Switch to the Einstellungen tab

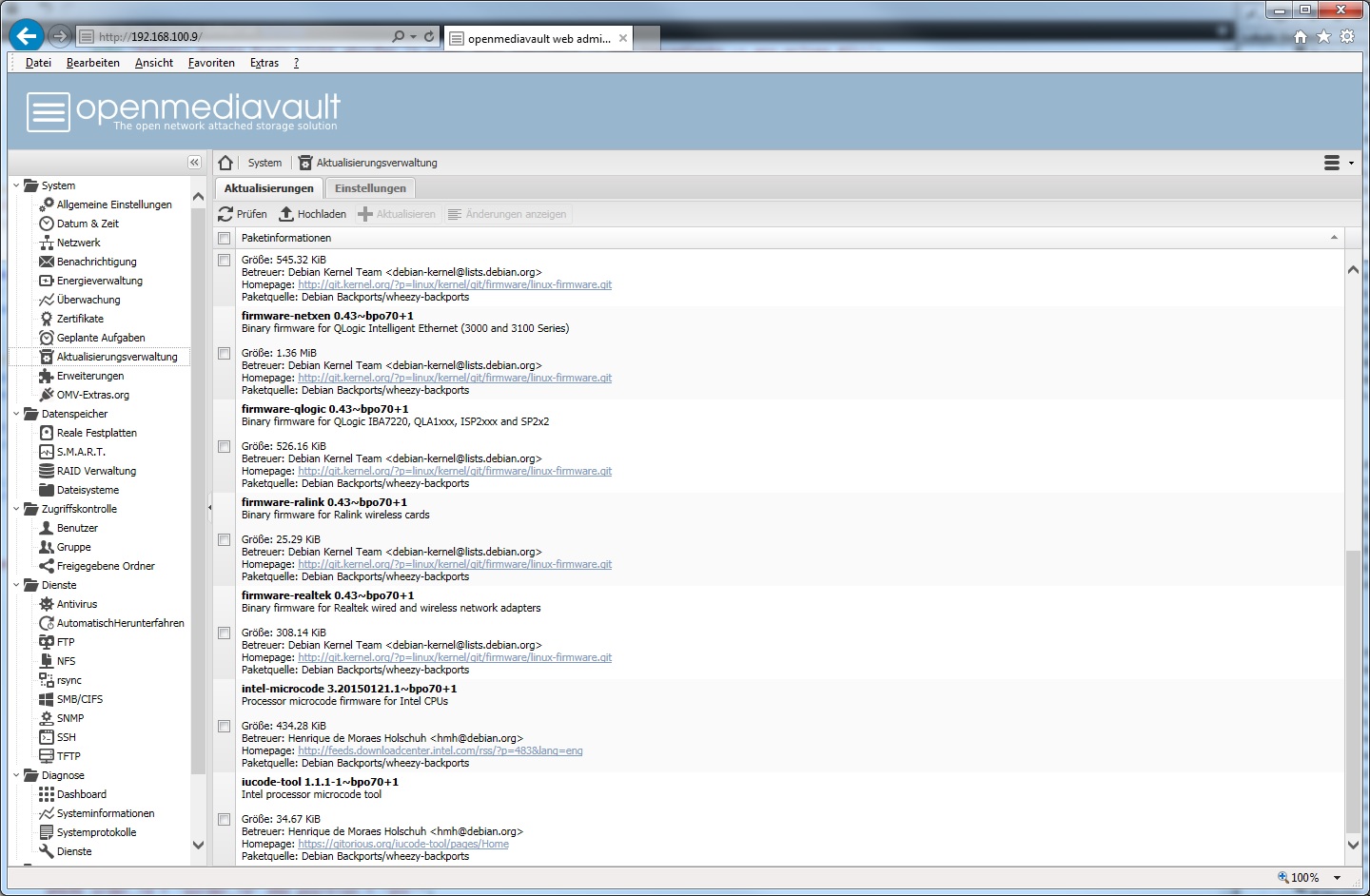click(370, 188)
